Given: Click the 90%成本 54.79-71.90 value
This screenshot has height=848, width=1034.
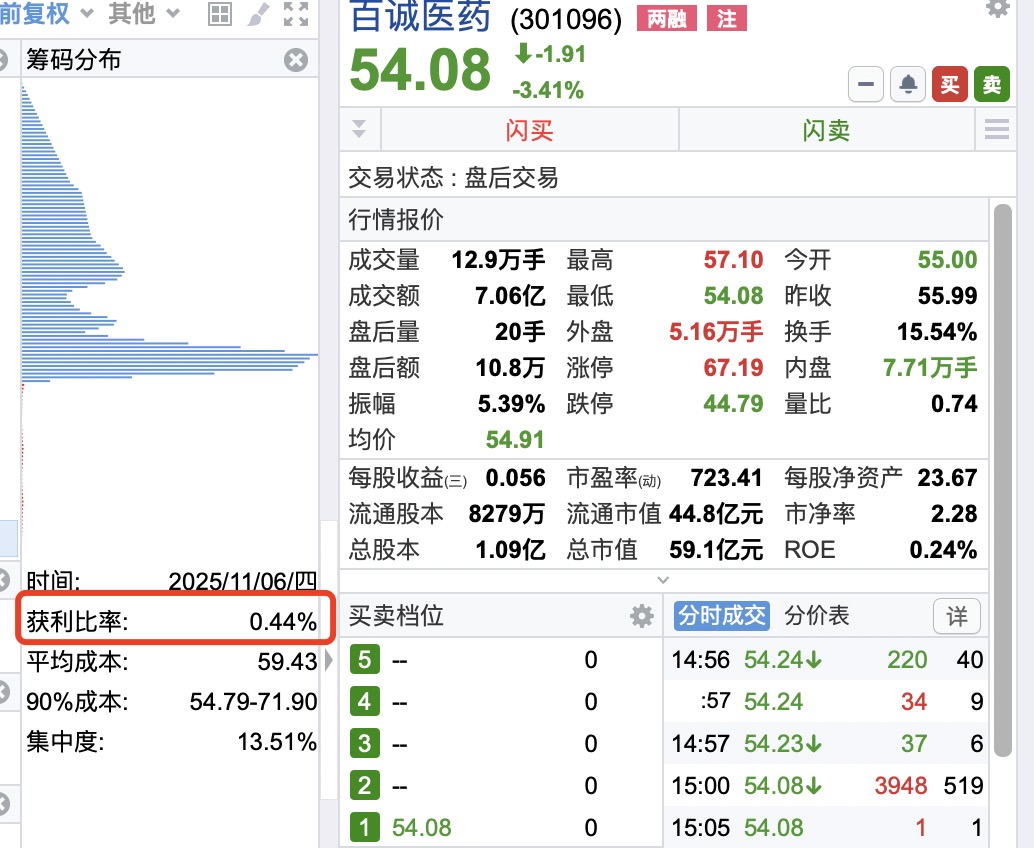Looking at the screenshot, I should pos(253,702).
